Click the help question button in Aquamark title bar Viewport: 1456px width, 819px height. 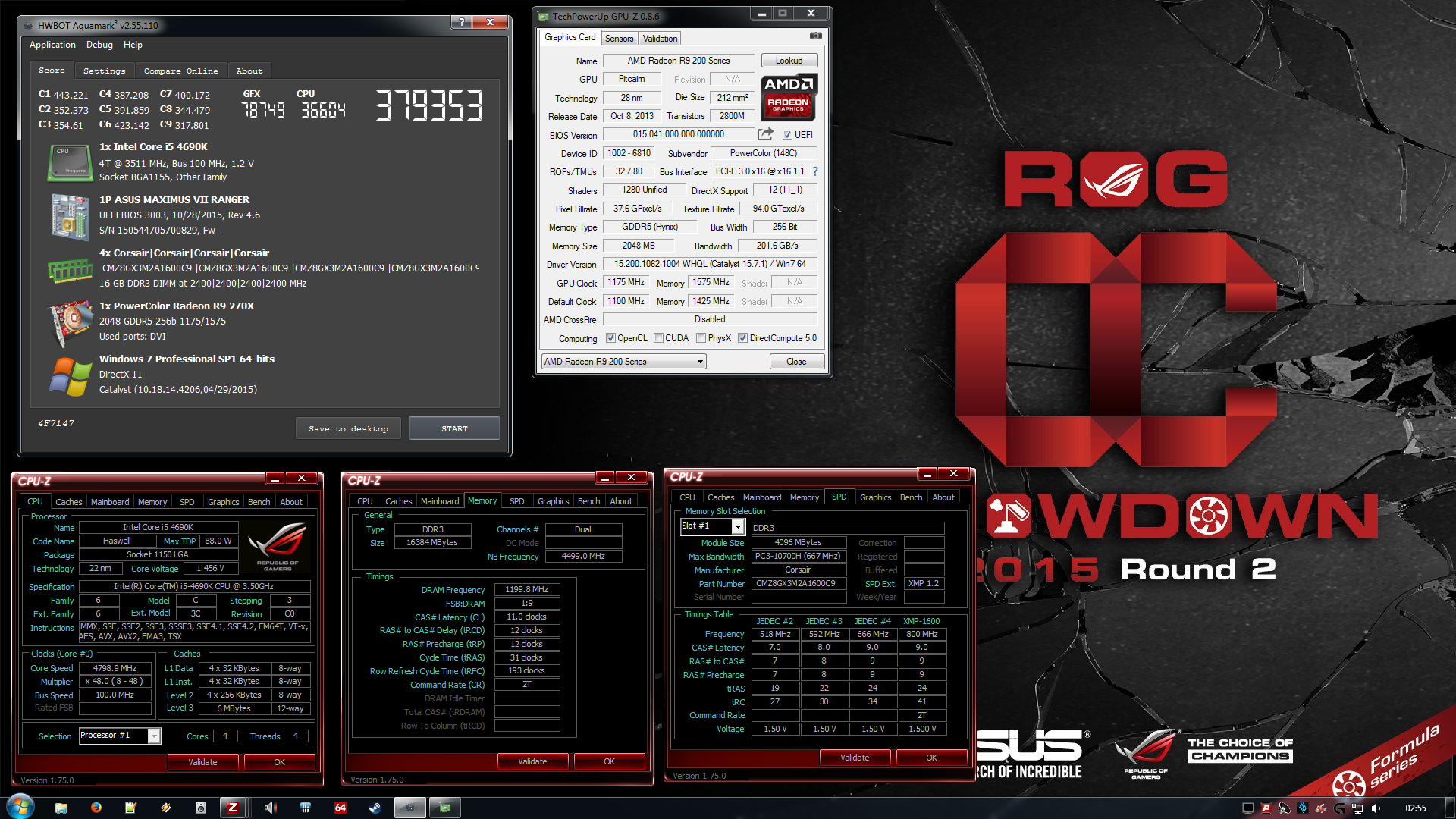[x=461, y=22]
